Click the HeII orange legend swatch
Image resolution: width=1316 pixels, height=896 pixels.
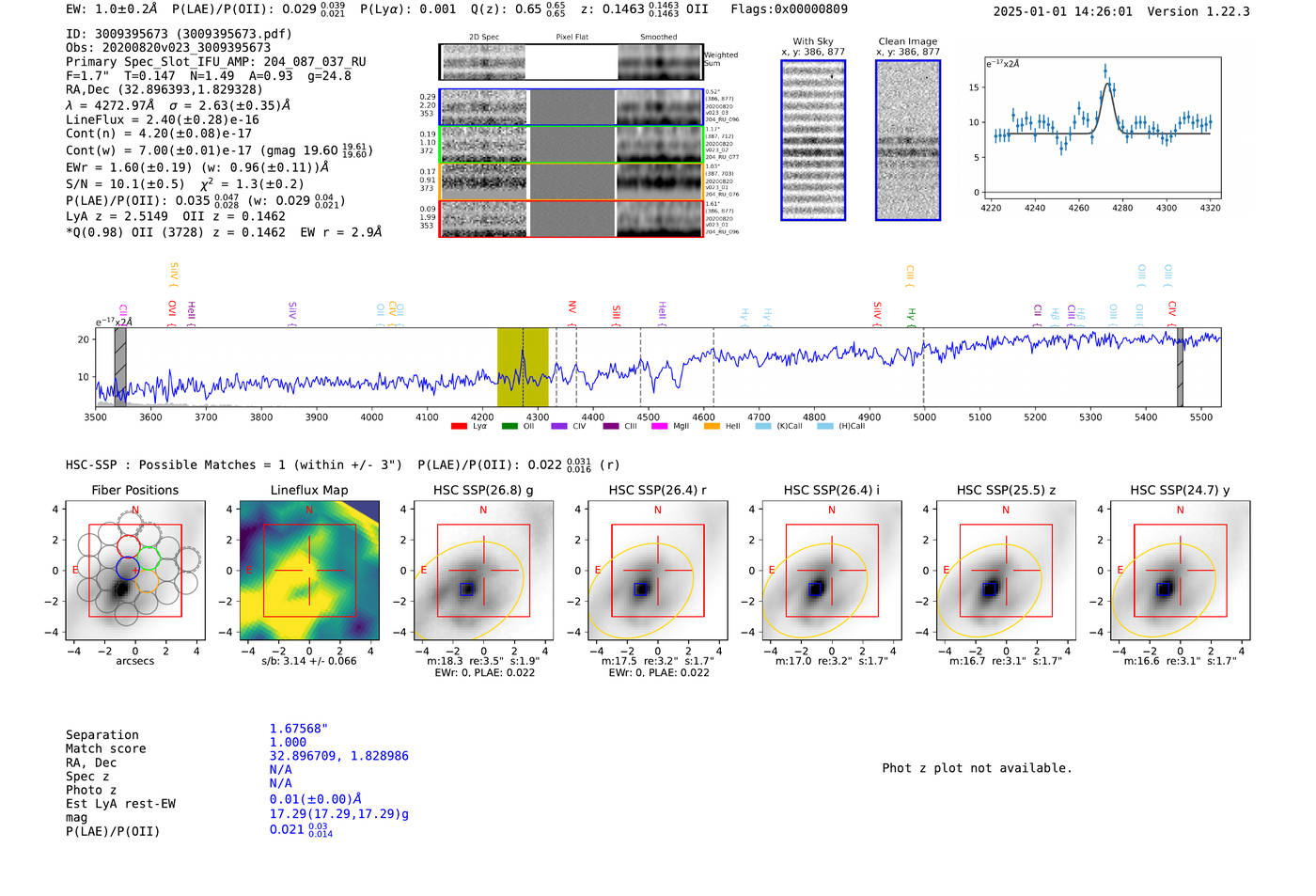point(712,426)
